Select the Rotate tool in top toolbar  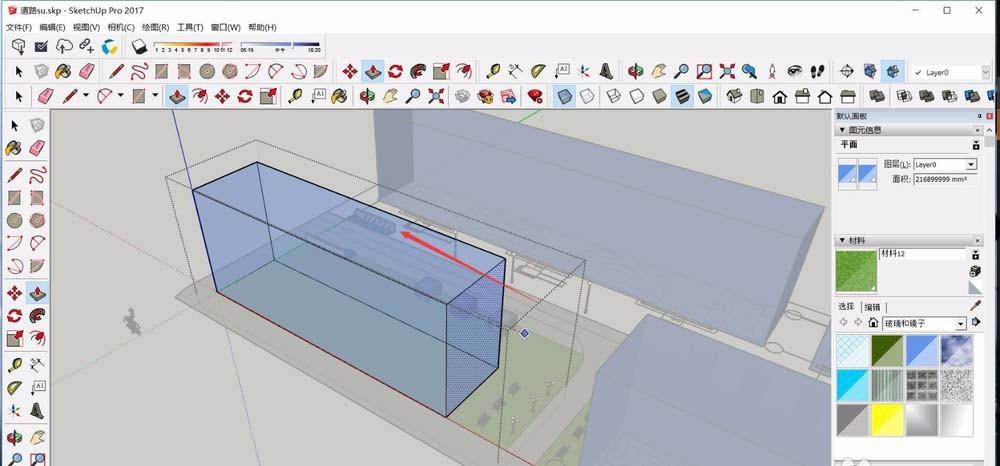(x=395, y=71)
